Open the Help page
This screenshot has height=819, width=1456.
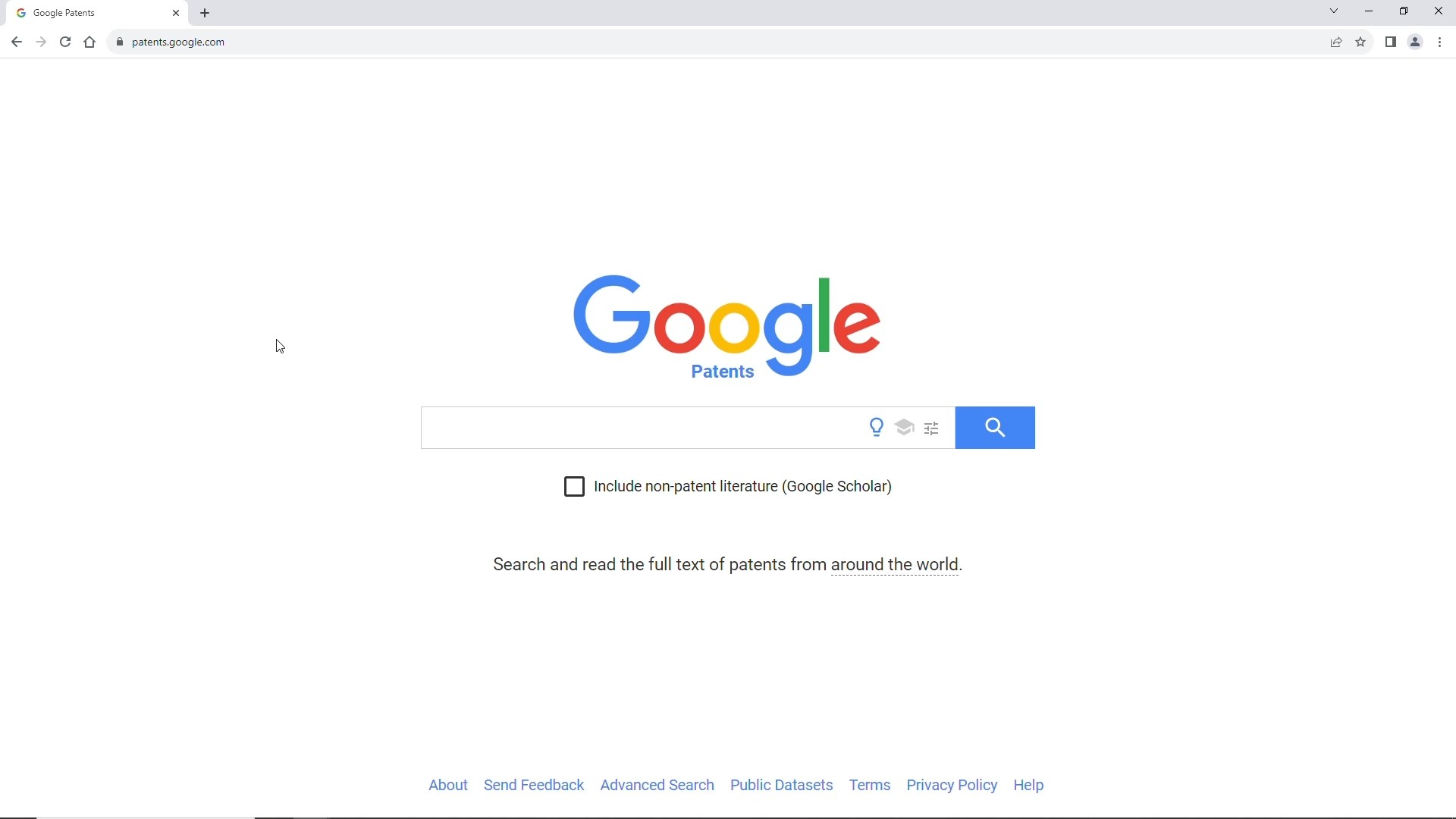tap(1029, 785)
